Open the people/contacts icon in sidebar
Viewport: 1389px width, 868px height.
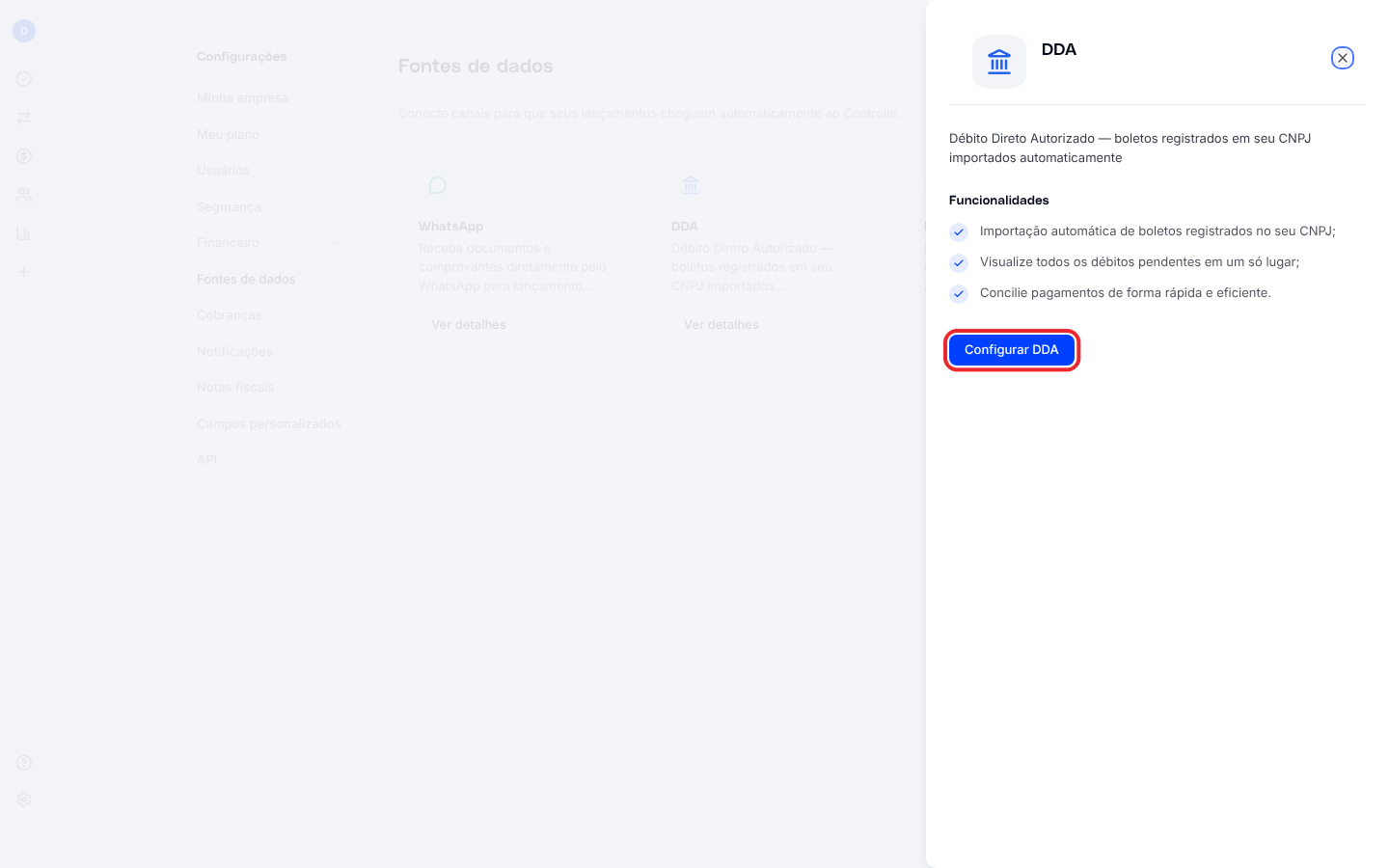[x=24, y=195]
